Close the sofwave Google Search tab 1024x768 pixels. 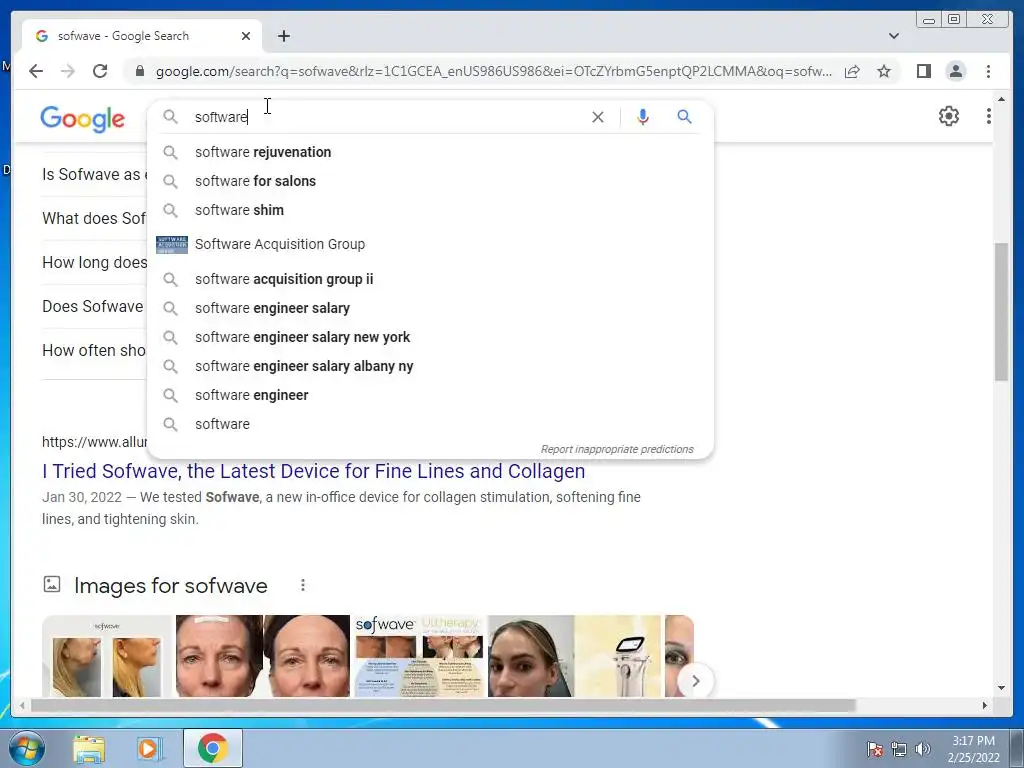pos(246,36)
